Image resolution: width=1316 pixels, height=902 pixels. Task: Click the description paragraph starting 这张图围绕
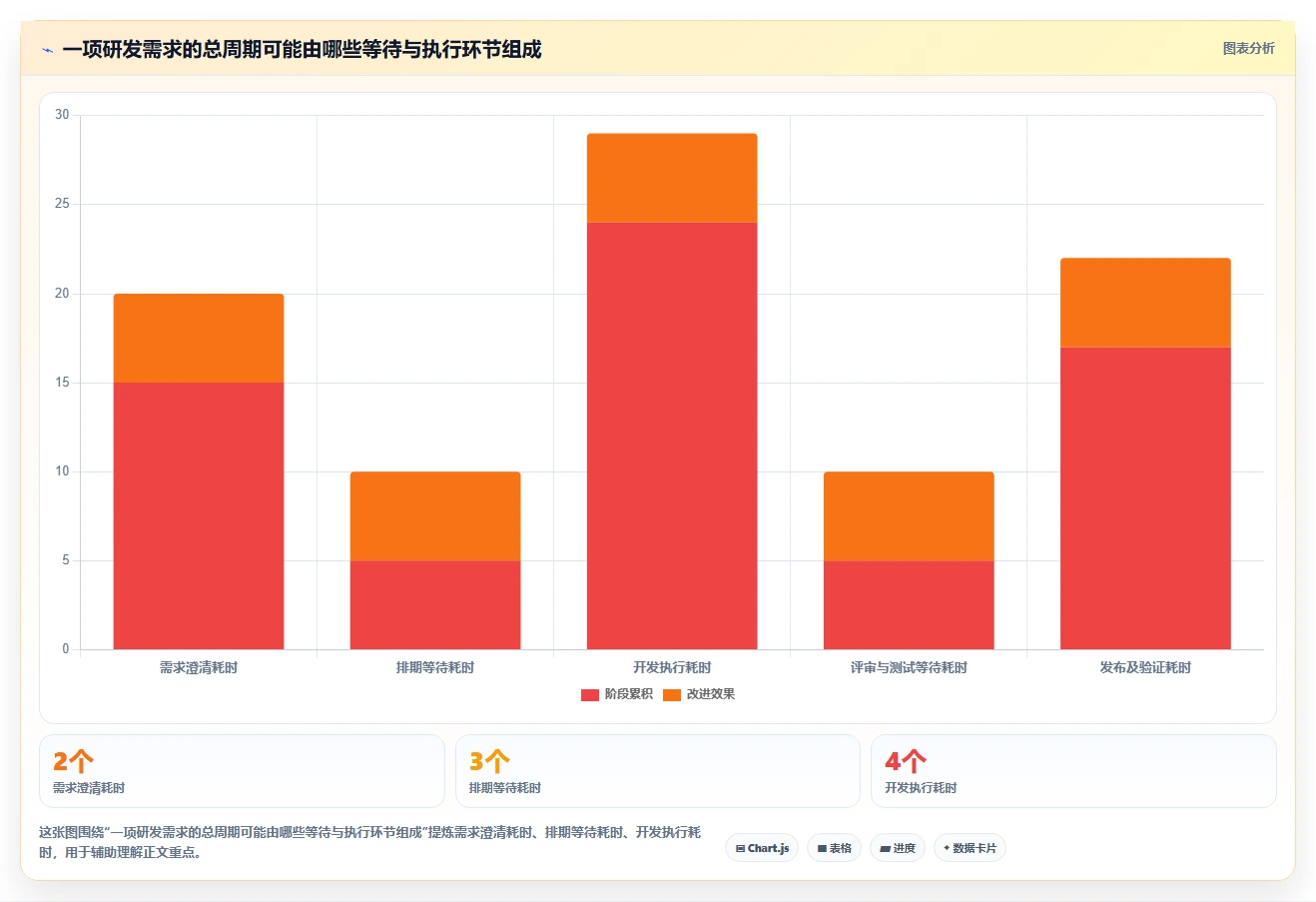[370, 842]
